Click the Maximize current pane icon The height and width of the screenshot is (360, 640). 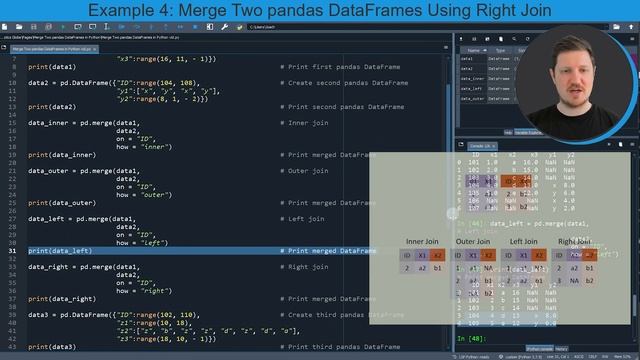[x=210, y=27]
